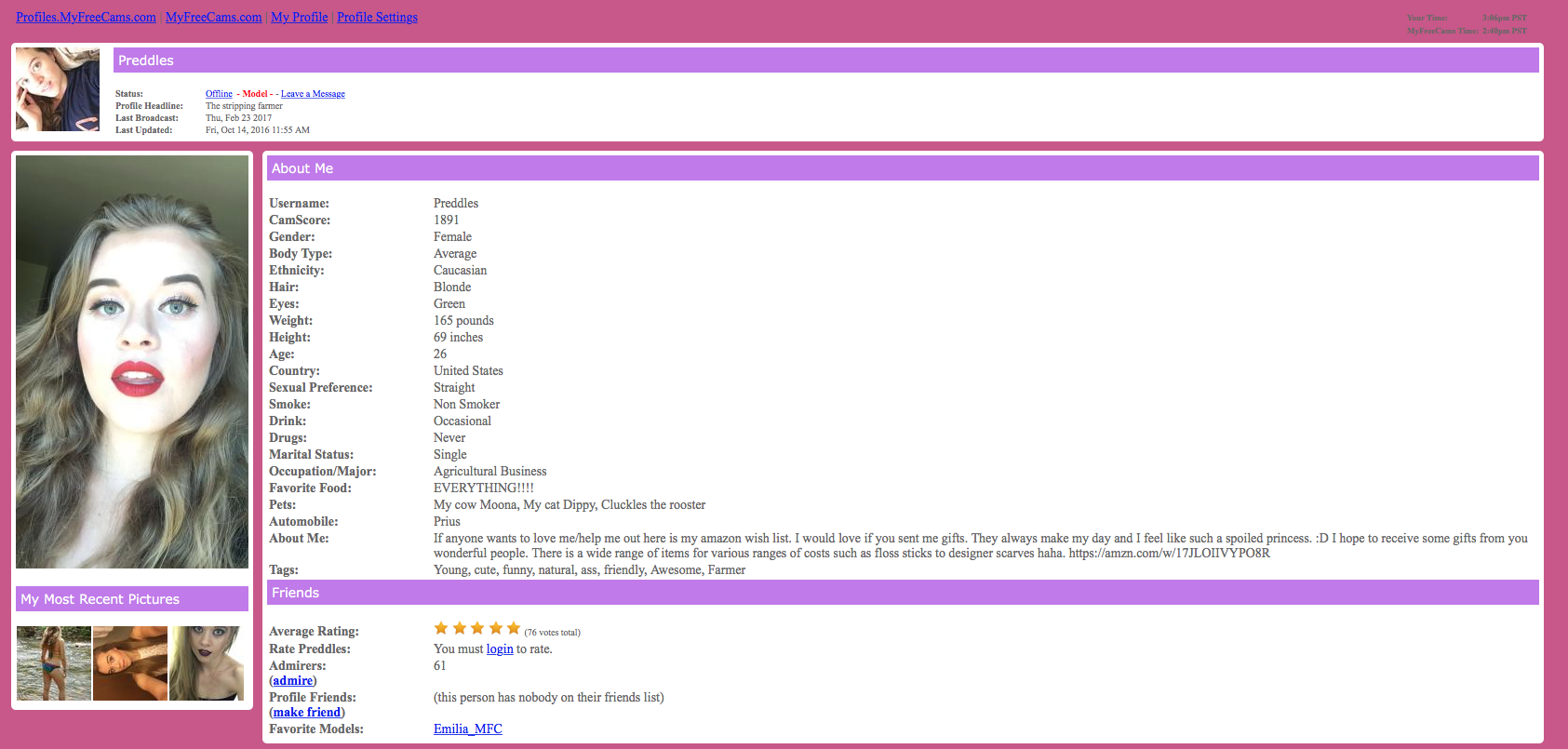The image size is (1568, 749).
Task: Open the Emilia_MFC favorite model link
Action: [467, 729]
